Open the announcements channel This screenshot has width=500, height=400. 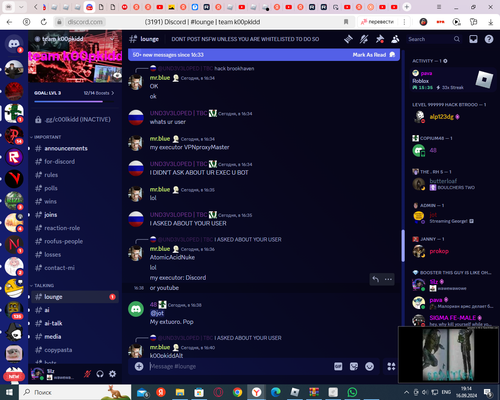coord(75,148)
